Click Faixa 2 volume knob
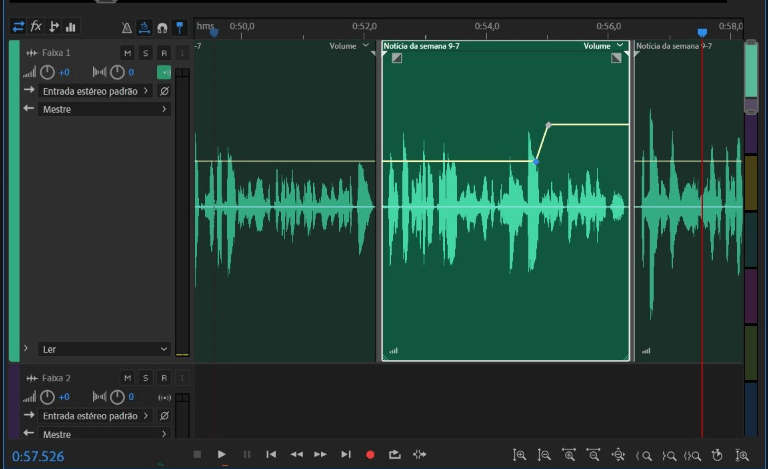 (47, 397)
